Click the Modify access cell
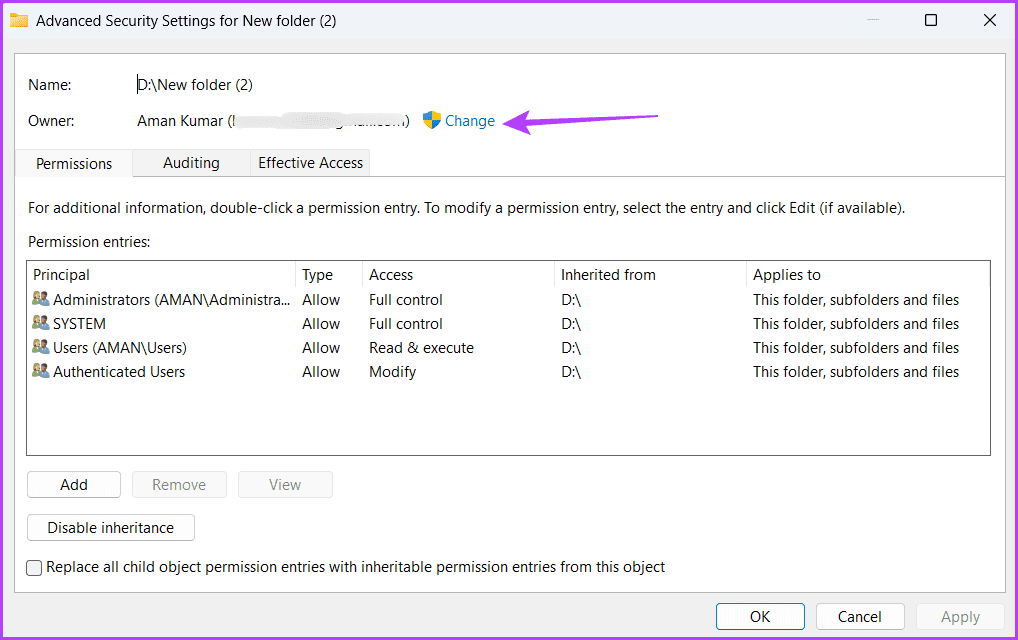Image resolution: width=1018 pixels, height=640 pixels. (392, 372)
